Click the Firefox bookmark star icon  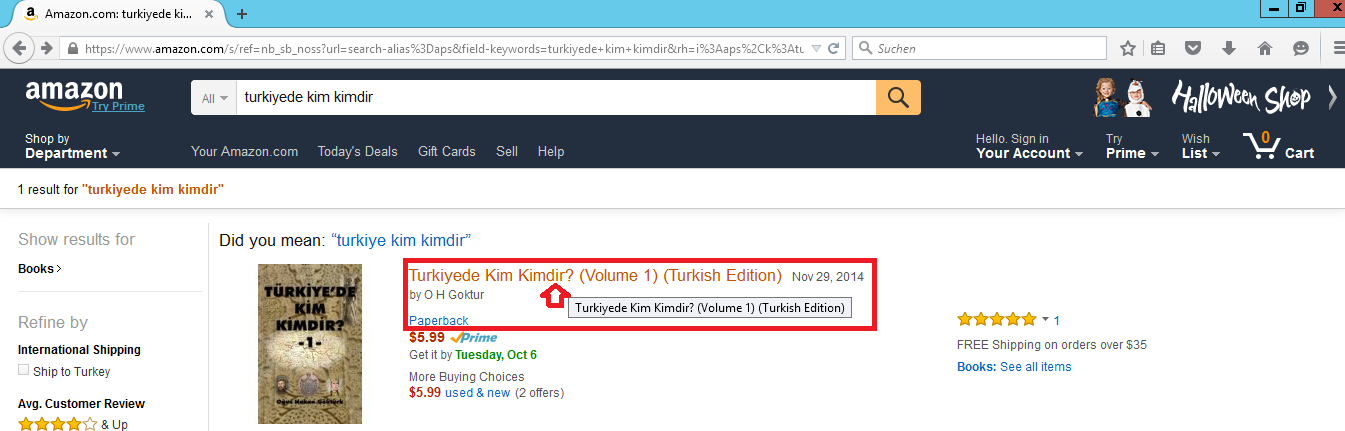point(1128,48)
